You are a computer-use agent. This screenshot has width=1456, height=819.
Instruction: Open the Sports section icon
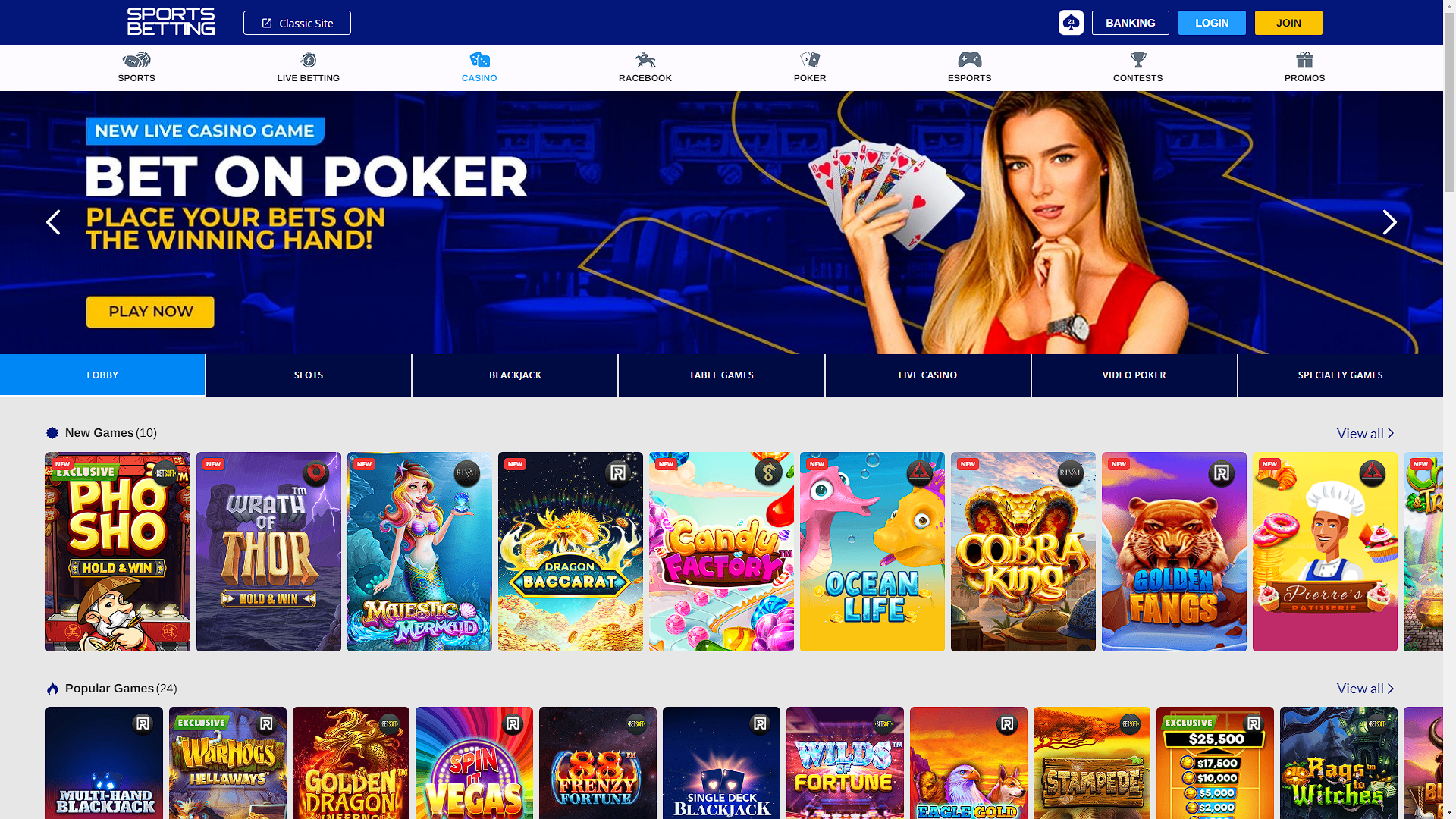tap(136, 60)
